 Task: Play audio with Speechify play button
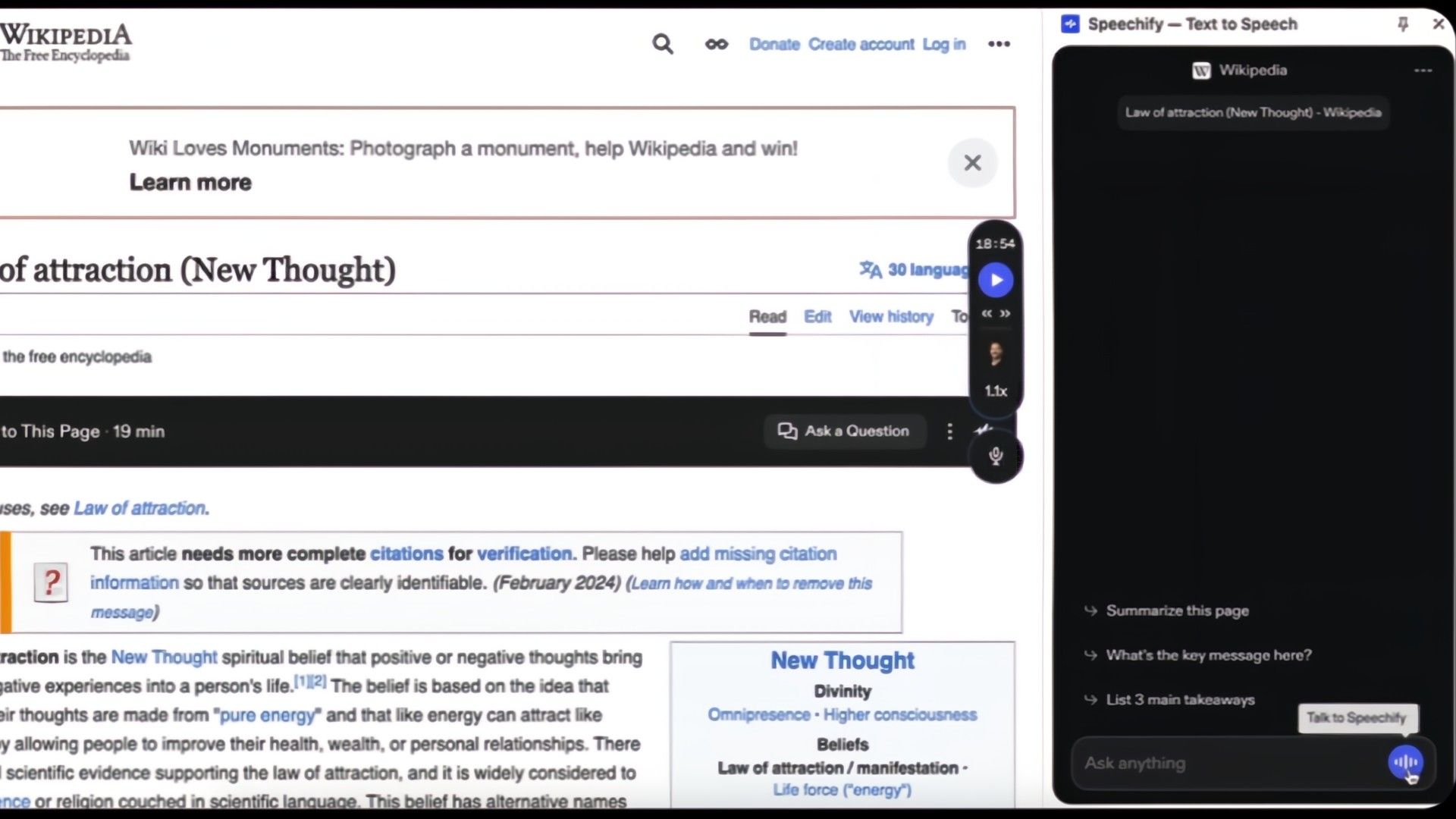point(996,280)
